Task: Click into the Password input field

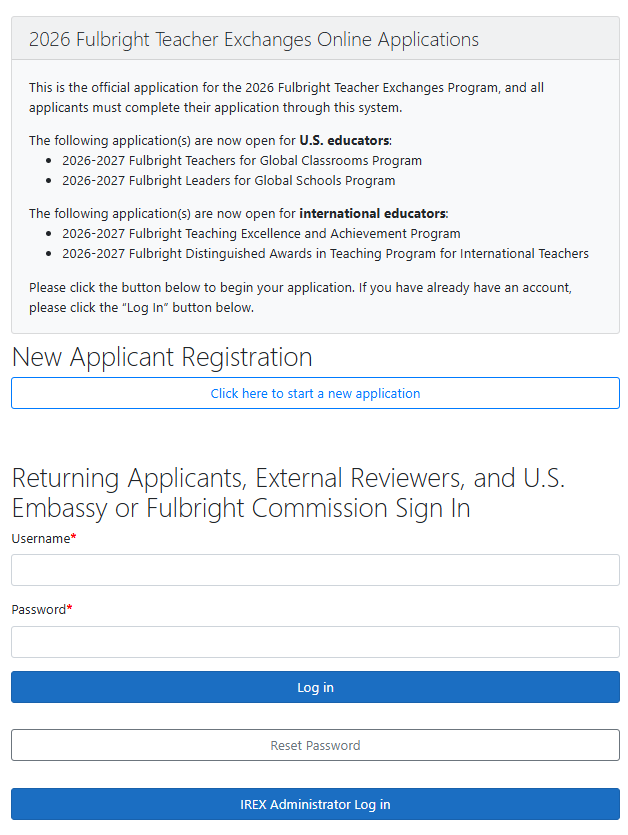Action: coord(315,642)
